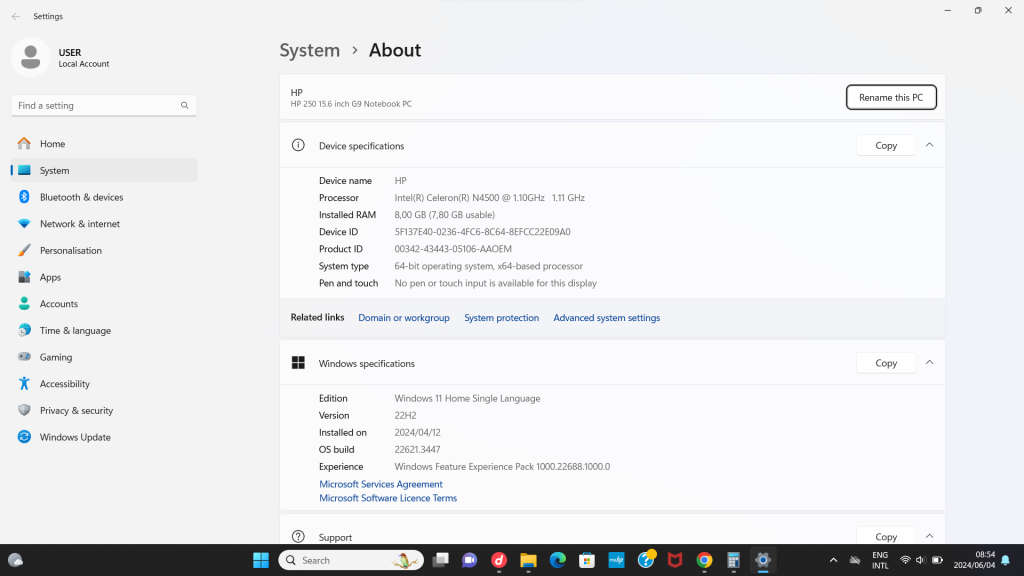Collapse the Windows specifications section
This screenshot has width=1024, height=576.
(929, 362)
